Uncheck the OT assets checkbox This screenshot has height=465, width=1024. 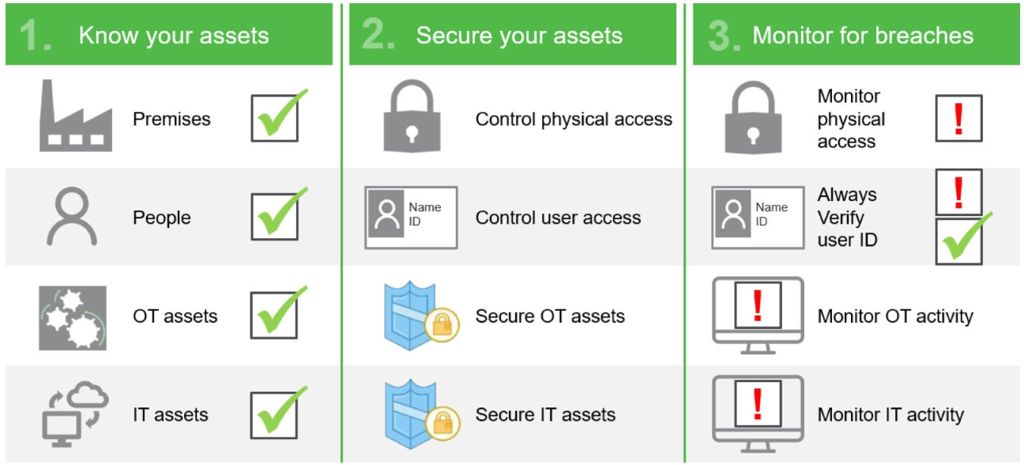pos(275,315)
